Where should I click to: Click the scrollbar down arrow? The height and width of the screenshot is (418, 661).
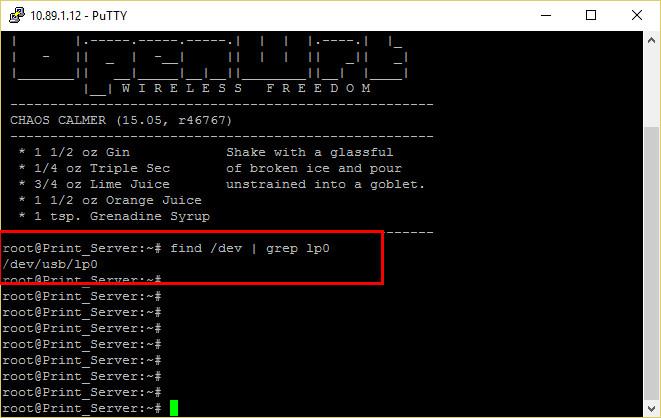click(x=651, y=408)
